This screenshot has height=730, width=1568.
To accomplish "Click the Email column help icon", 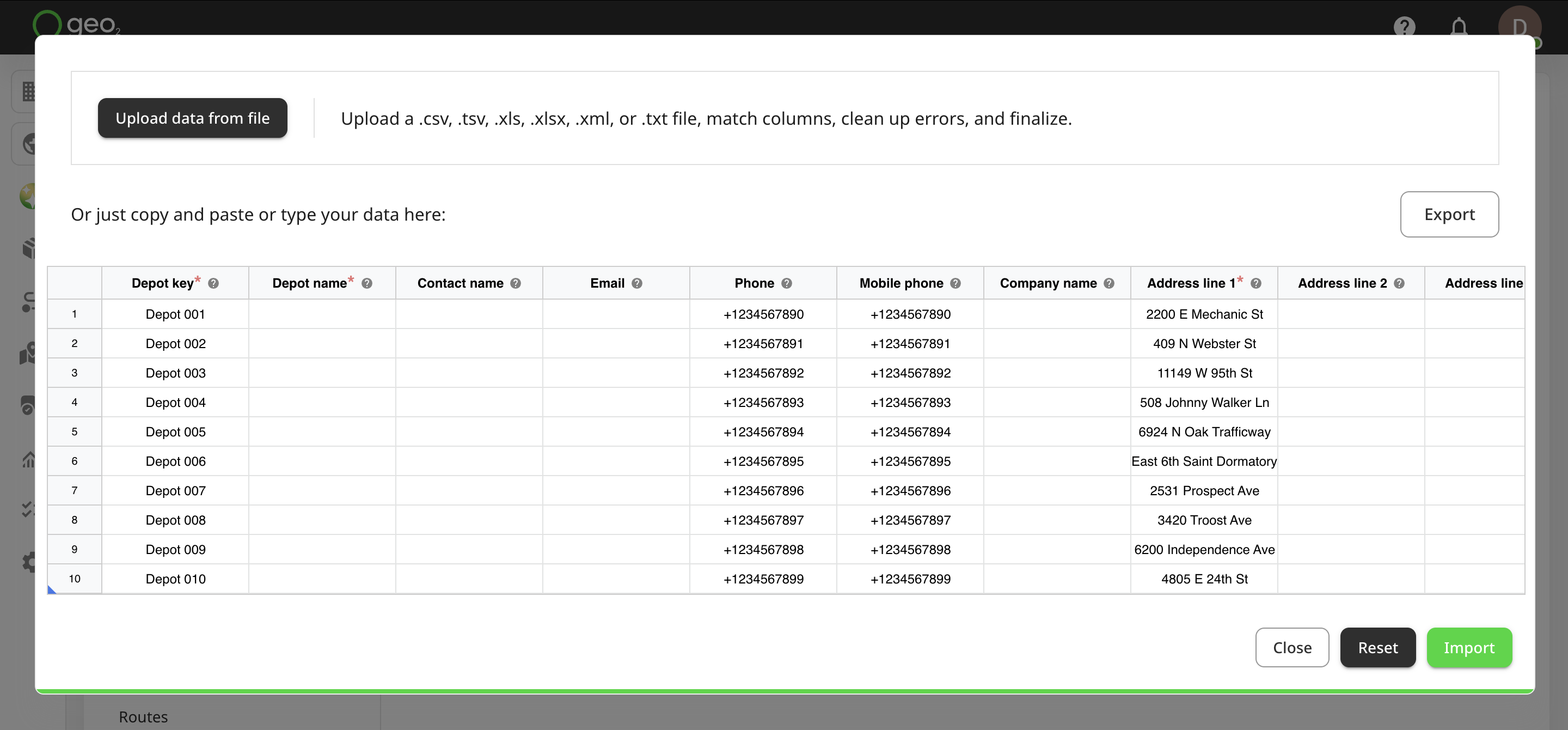I will pyautogui.click(x=636, y=283).
